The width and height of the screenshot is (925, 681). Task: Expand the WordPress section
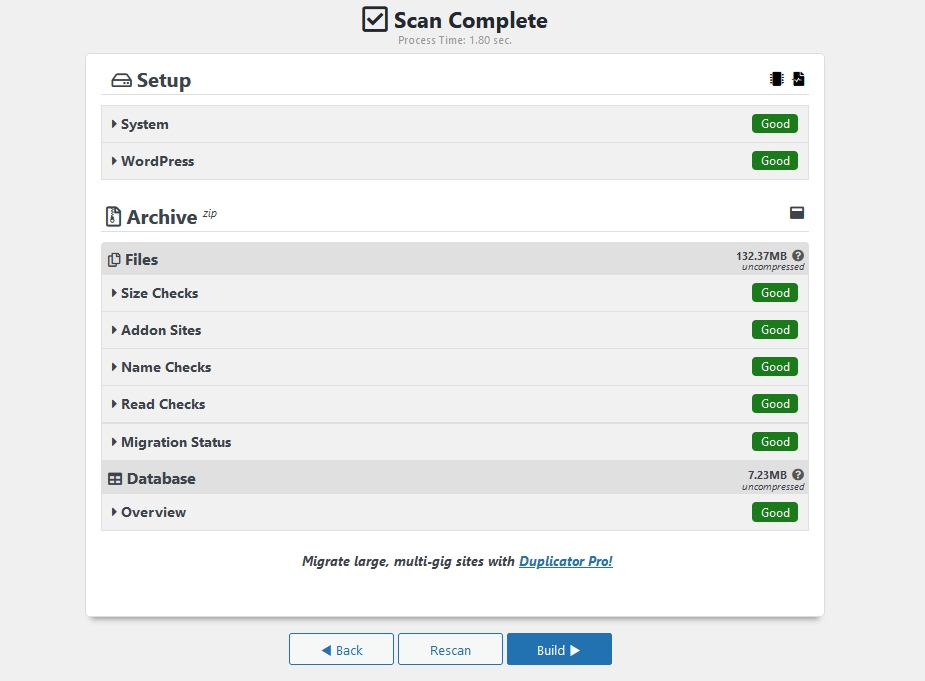coord(157,161)
